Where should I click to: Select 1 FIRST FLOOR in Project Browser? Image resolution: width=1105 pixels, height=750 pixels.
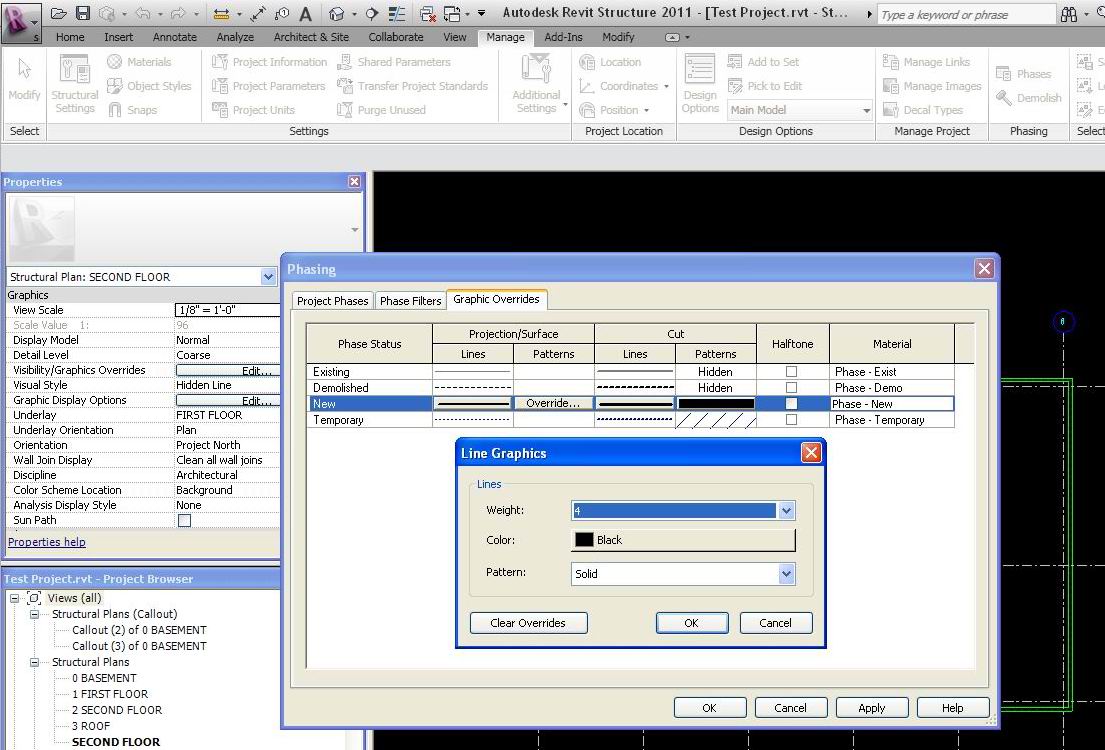click(110, 694)
